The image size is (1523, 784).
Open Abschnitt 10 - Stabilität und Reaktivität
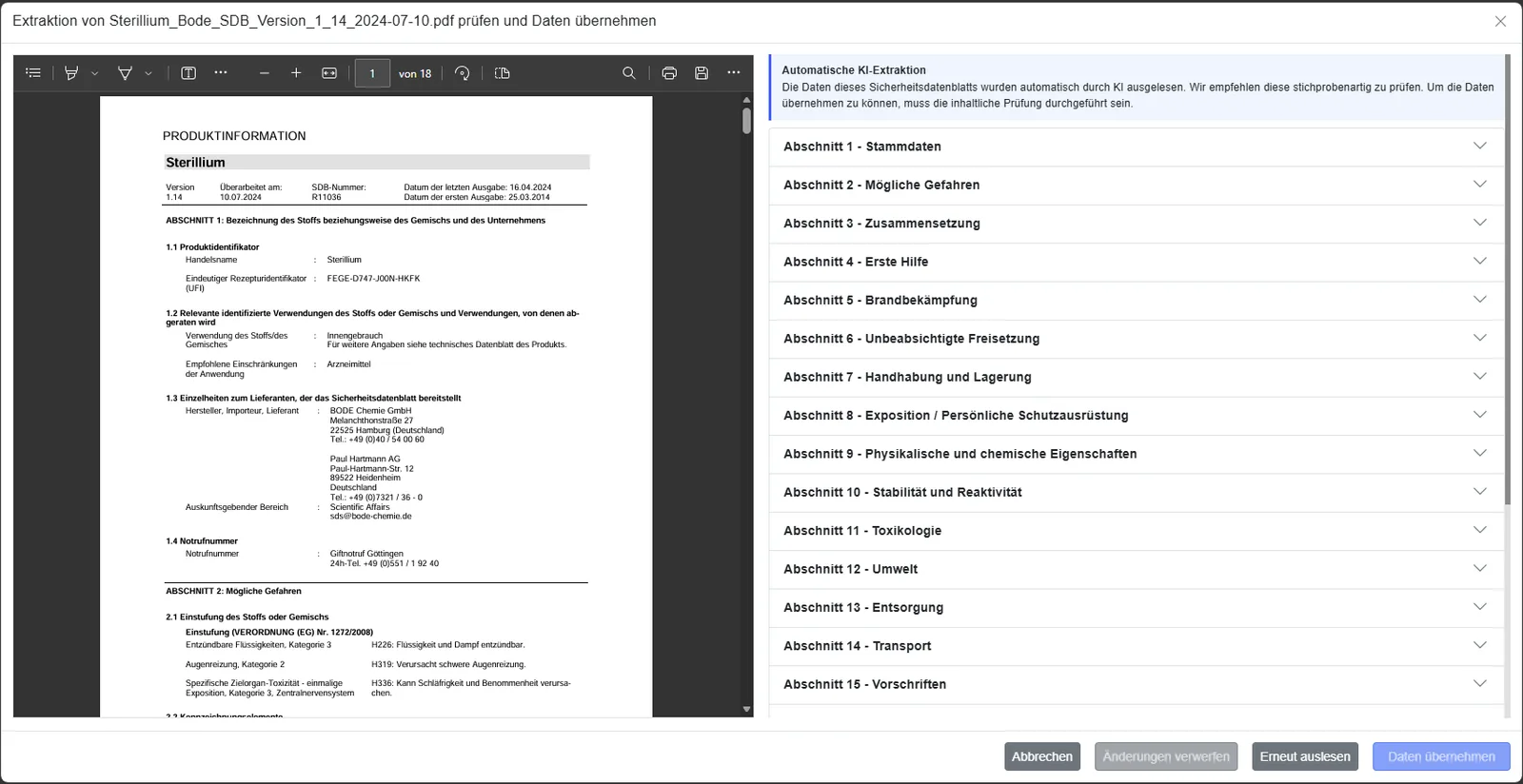(1136, 492)
